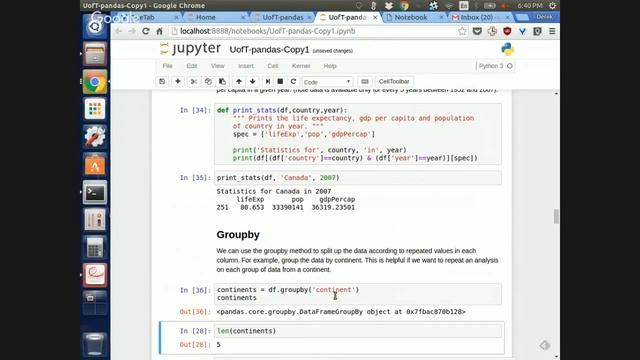The image size is (640, 360).
Task: Open Google Chrome from the launcher
Action: 95,82
